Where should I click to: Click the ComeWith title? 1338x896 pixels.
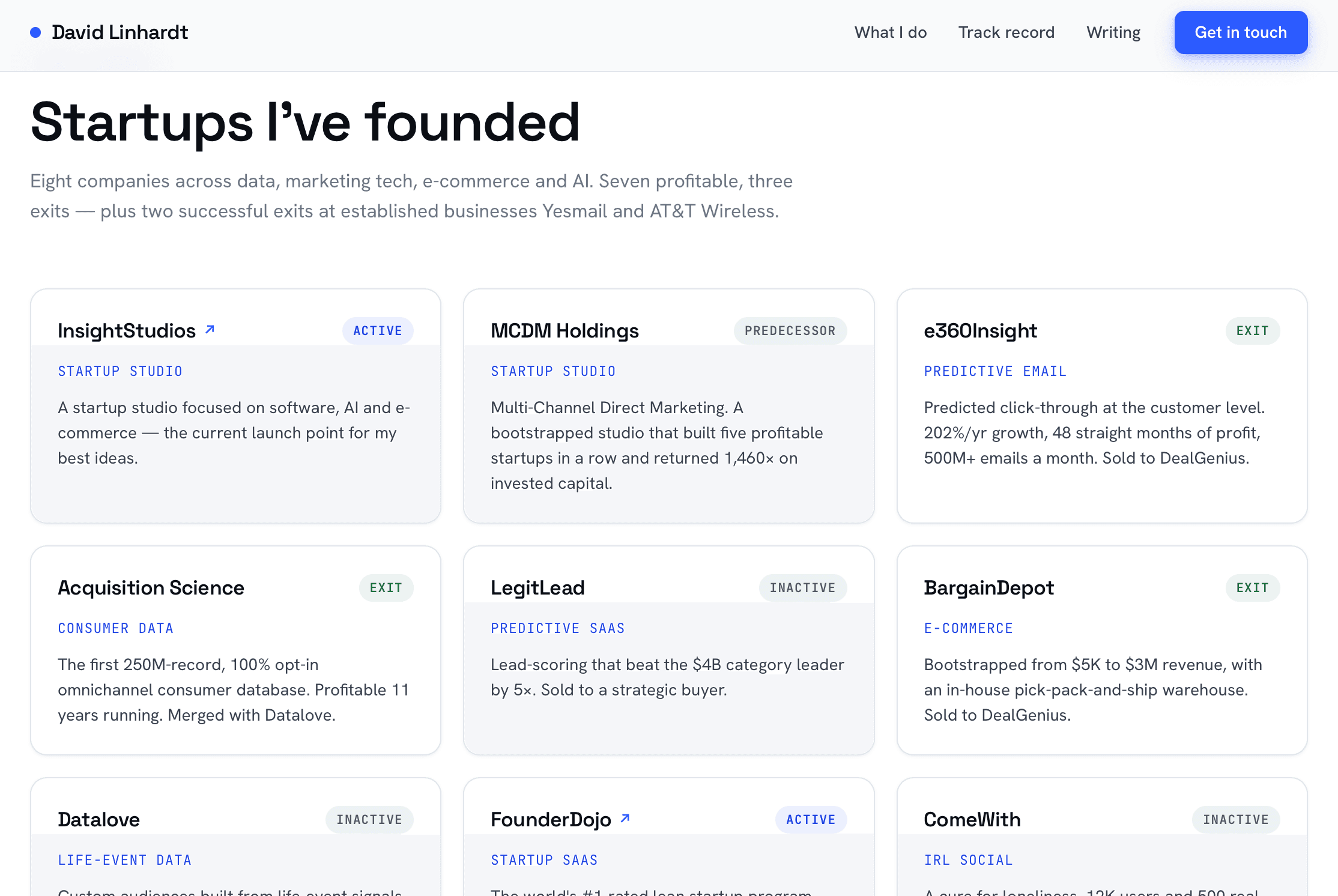(972, 820)
